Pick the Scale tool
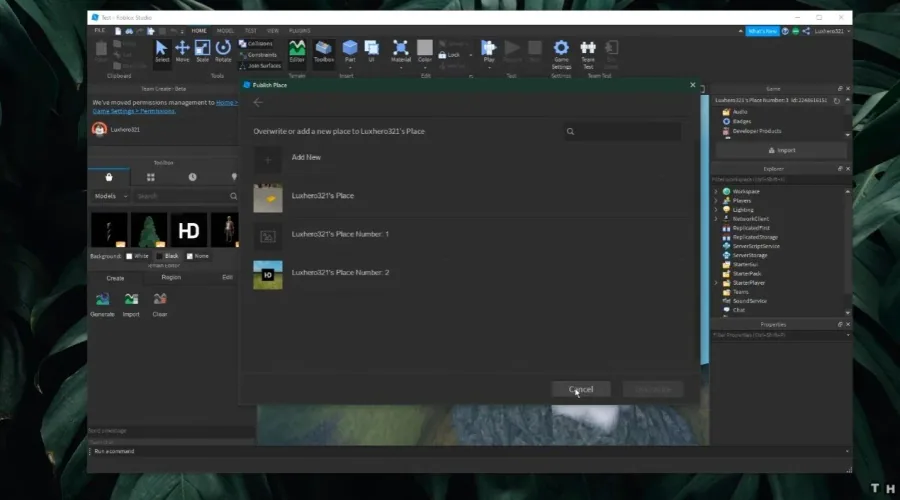 coord(203,51)
